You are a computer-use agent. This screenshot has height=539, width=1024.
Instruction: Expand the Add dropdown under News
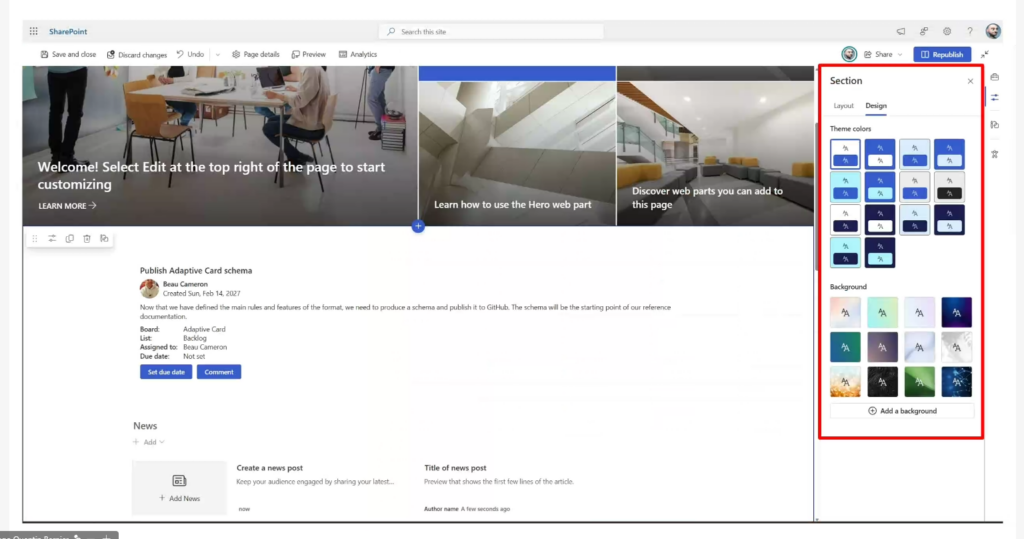click(149, 442)
